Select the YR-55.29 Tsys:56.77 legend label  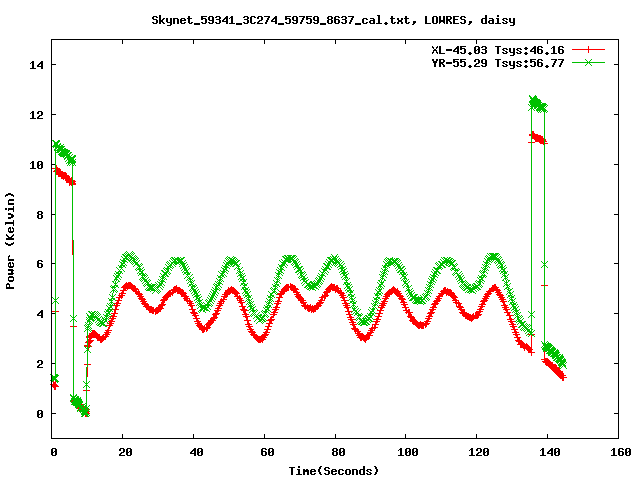pyautogui.click(x=498, y=63)
